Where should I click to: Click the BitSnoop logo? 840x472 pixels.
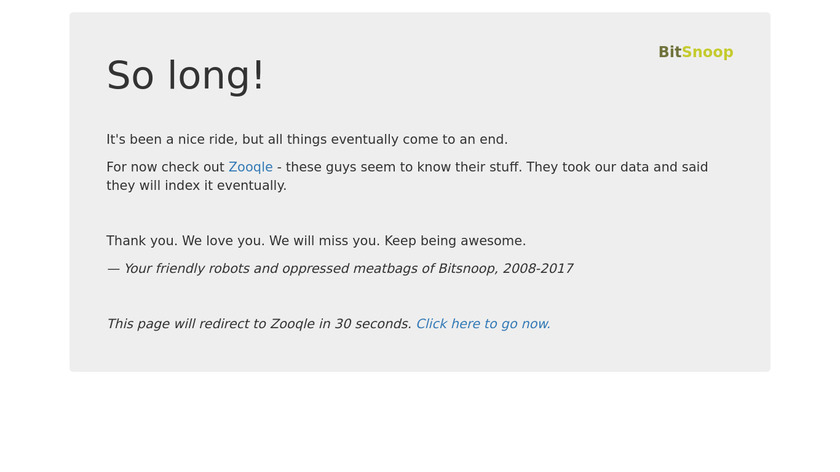695,52
